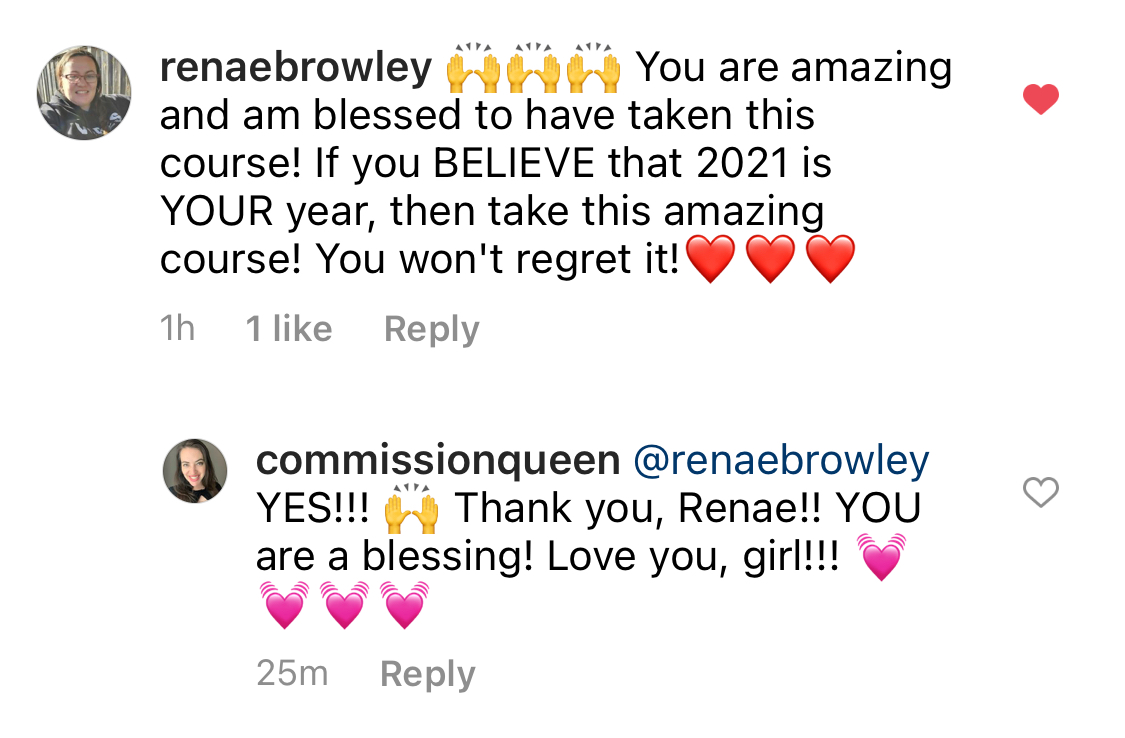The width and height of the screenshot is (1125, 738).
Task: Open commissionqueen's profile picture
Action: pyautogui.click(x=196, y=470)
